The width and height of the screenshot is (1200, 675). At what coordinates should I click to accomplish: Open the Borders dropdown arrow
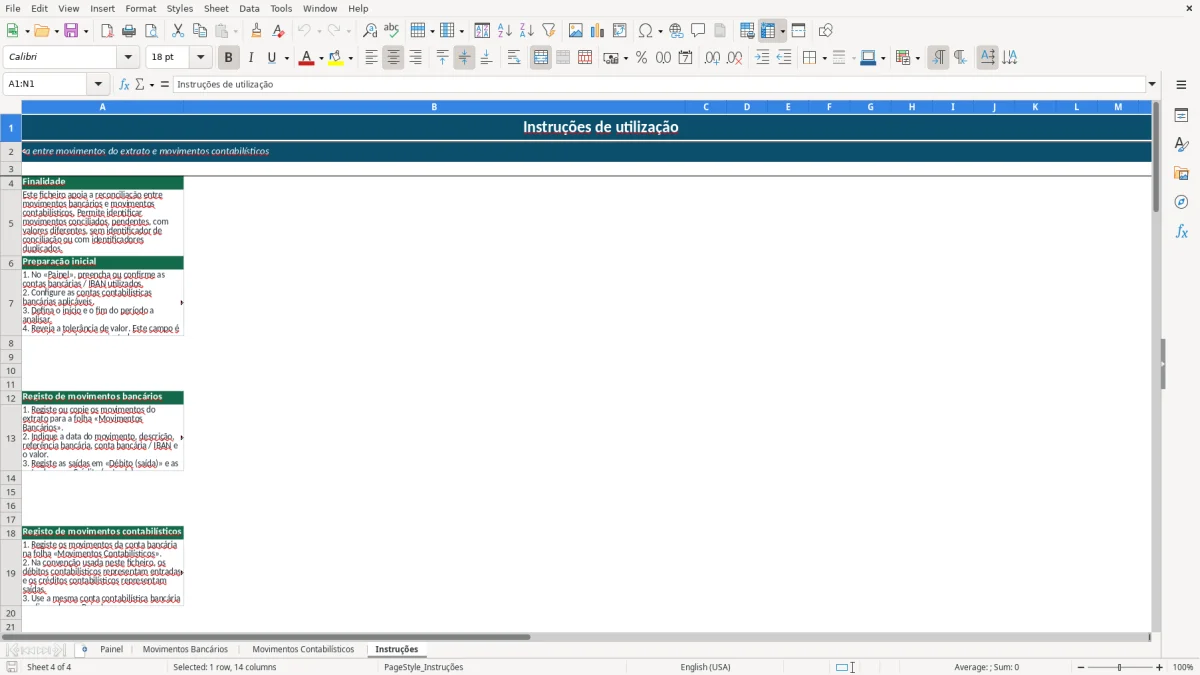(824, 58)
